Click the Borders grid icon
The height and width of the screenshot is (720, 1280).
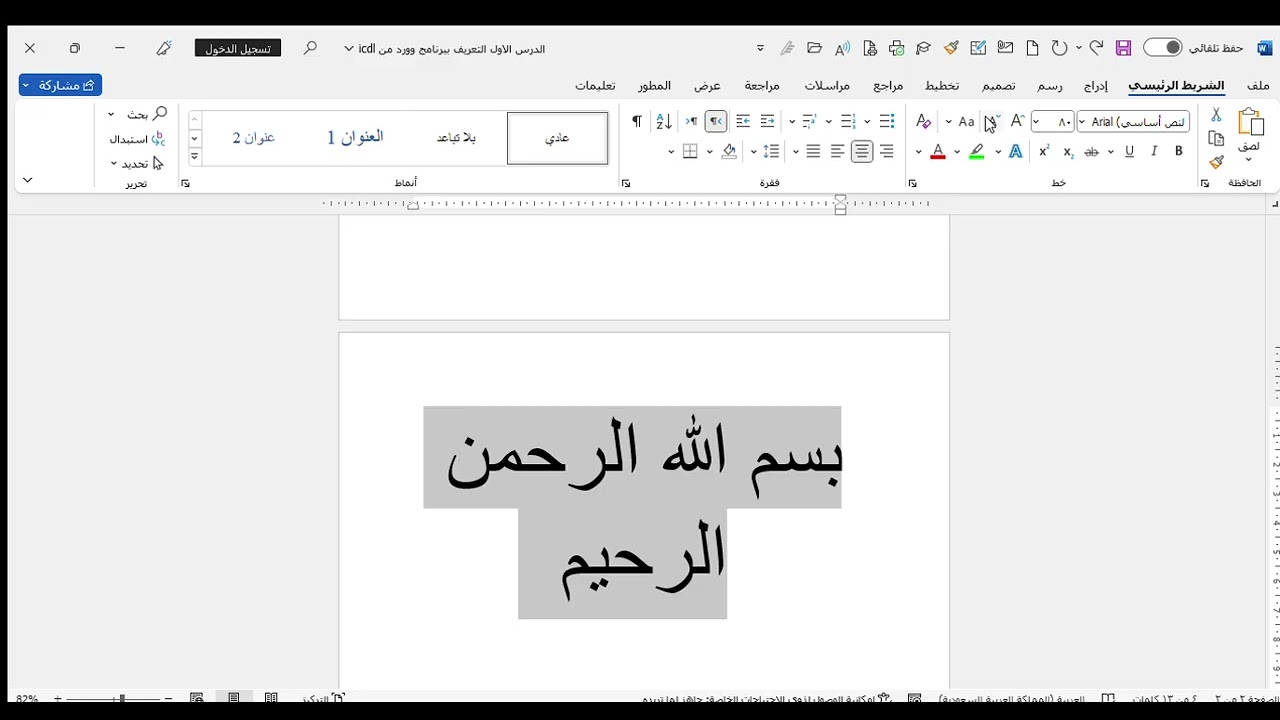coord(690,152)
